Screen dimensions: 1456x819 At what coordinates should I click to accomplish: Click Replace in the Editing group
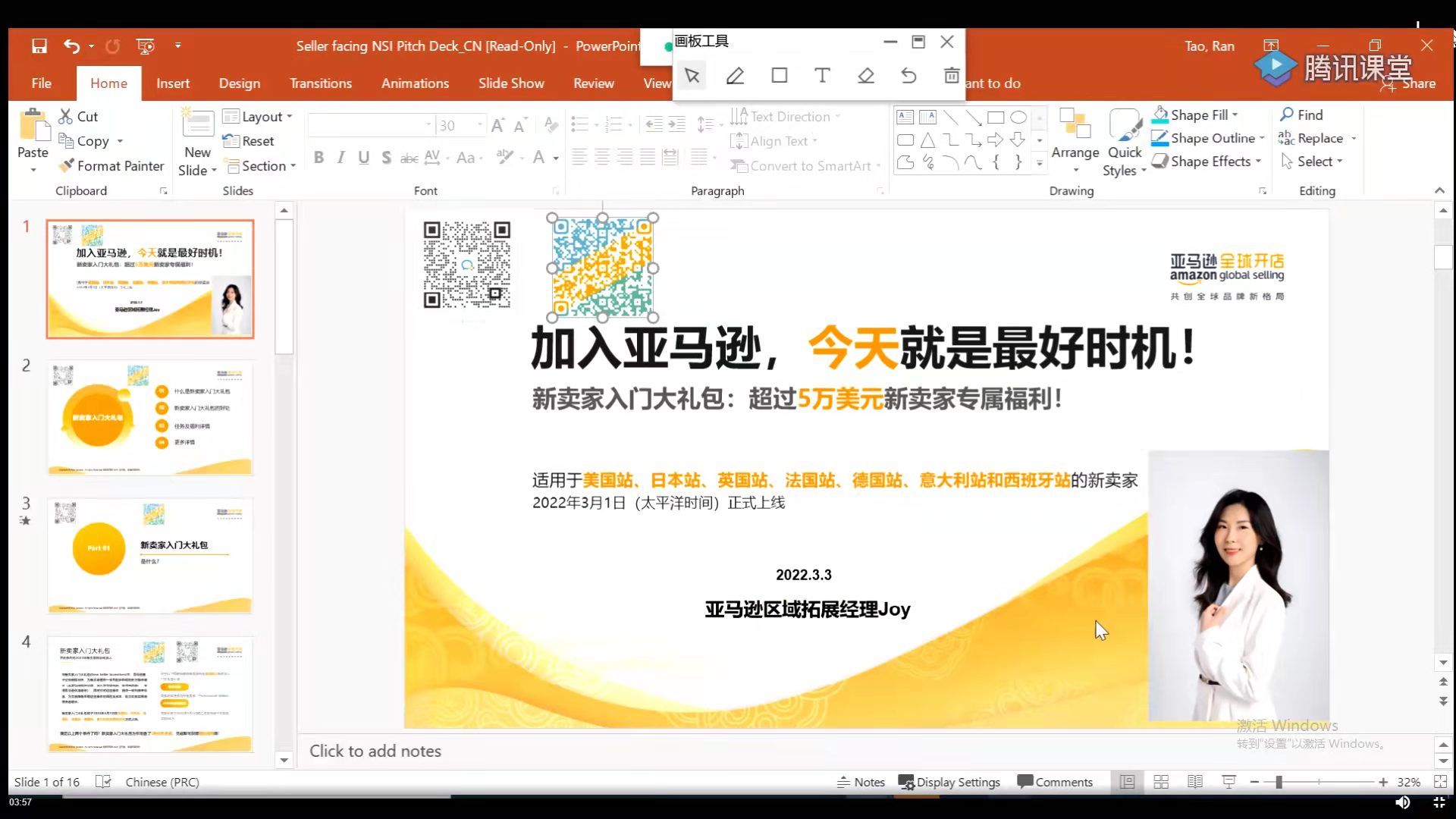(x=1318, y=138)
